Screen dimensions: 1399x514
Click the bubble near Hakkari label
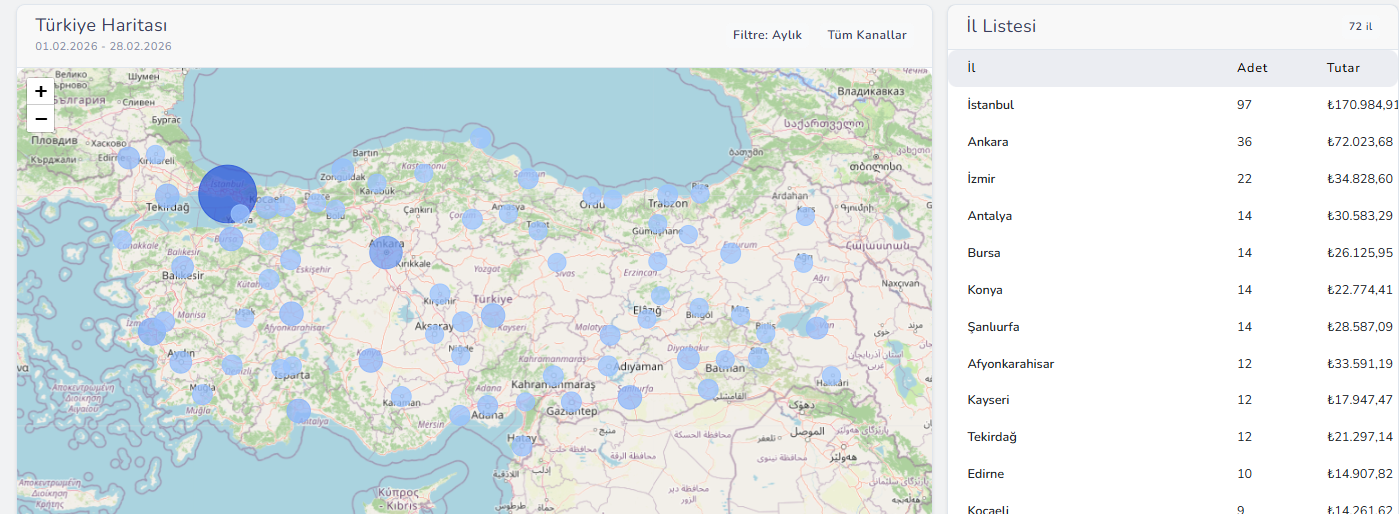coord(831,377)
